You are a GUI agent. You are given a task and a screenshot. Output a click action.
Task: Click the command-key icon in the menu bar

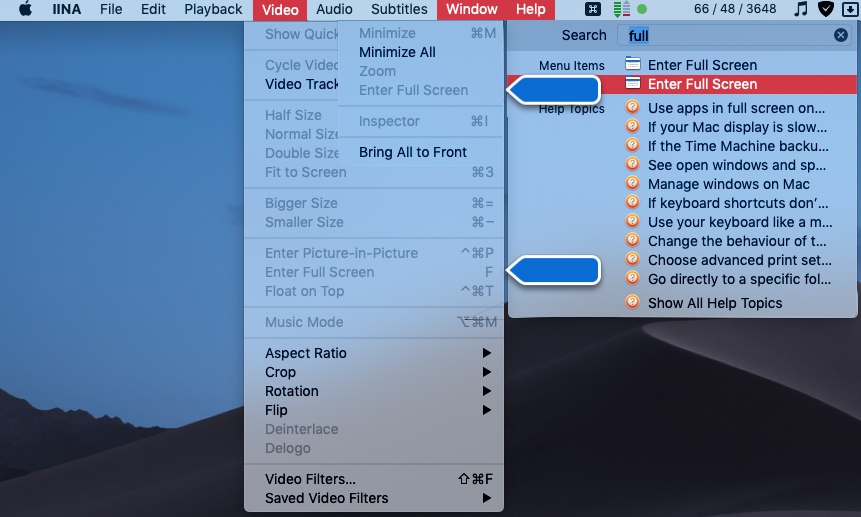(x=592, y=9)
